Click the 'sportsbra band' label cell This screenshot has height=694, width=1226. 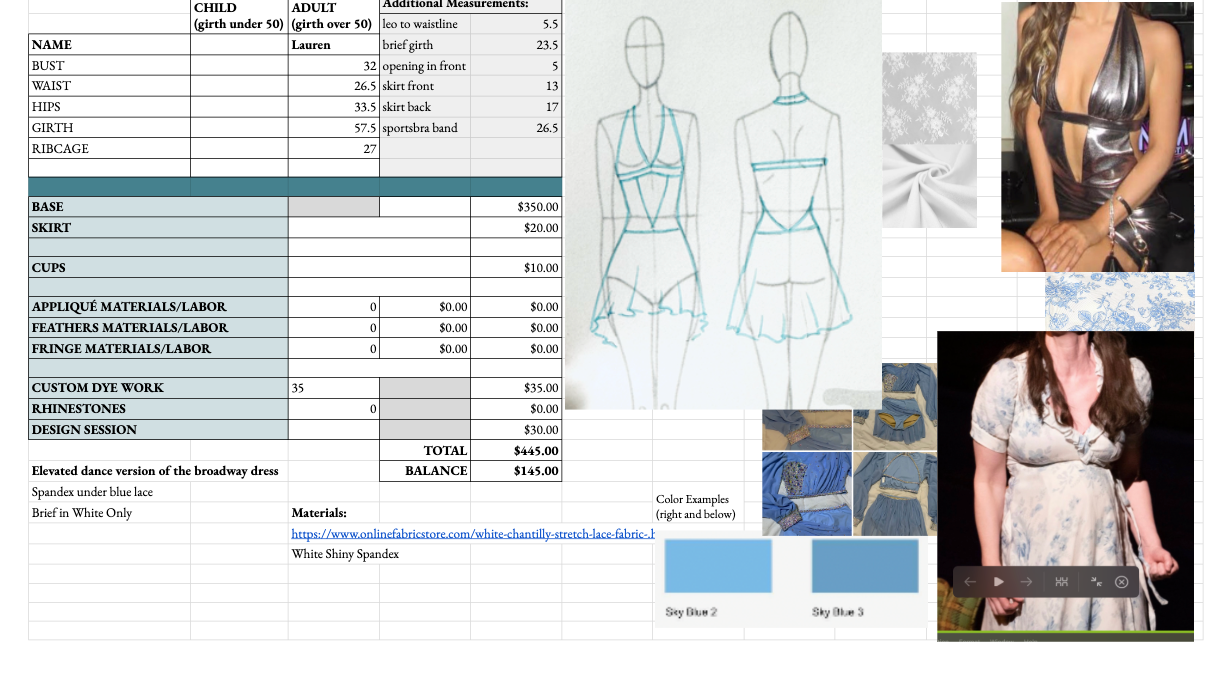coord(425,128)
